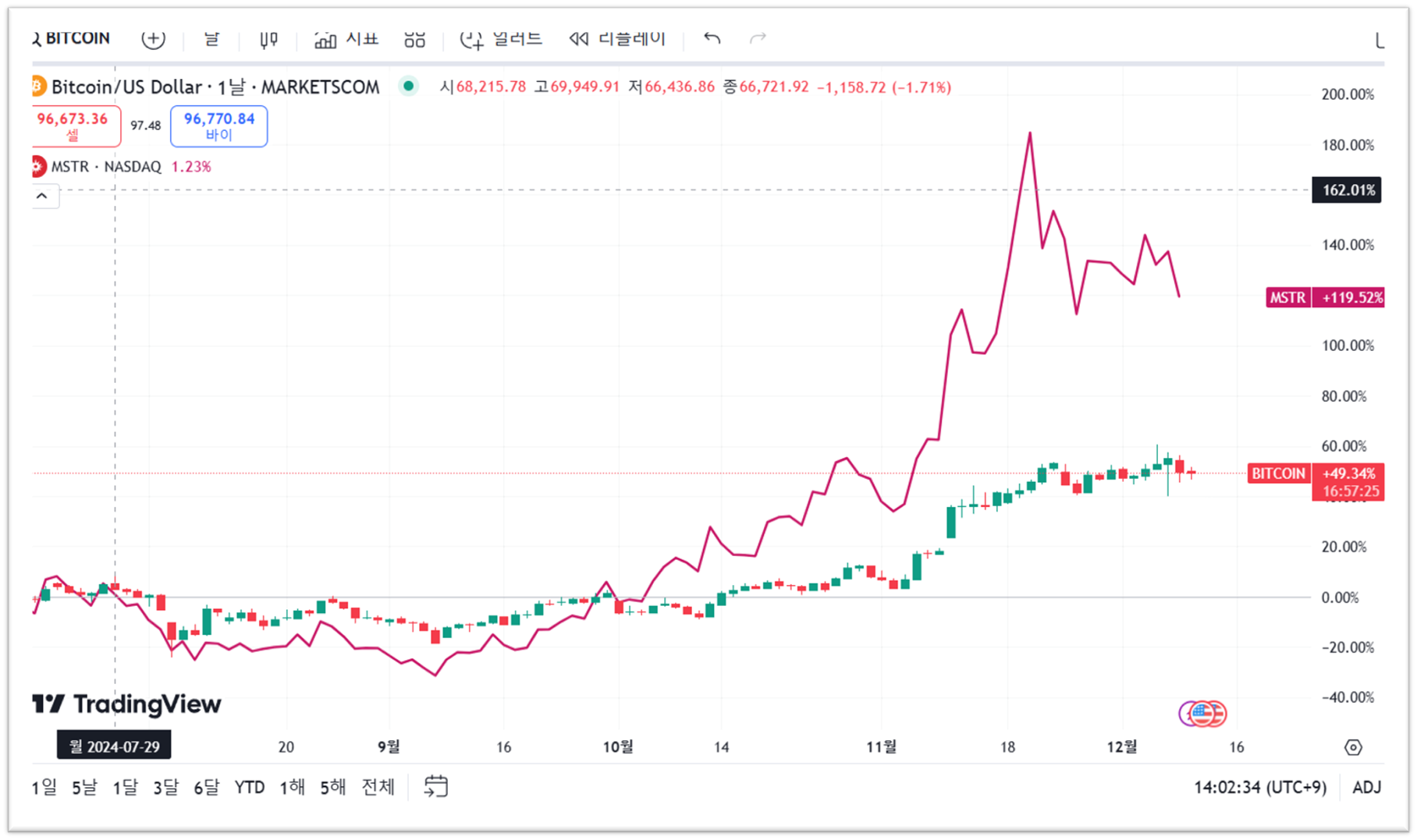This screenshot has height=840, width=1417.
Task: Select the 5해 time range
Action: pyautogui.click(x=332, y=788)
